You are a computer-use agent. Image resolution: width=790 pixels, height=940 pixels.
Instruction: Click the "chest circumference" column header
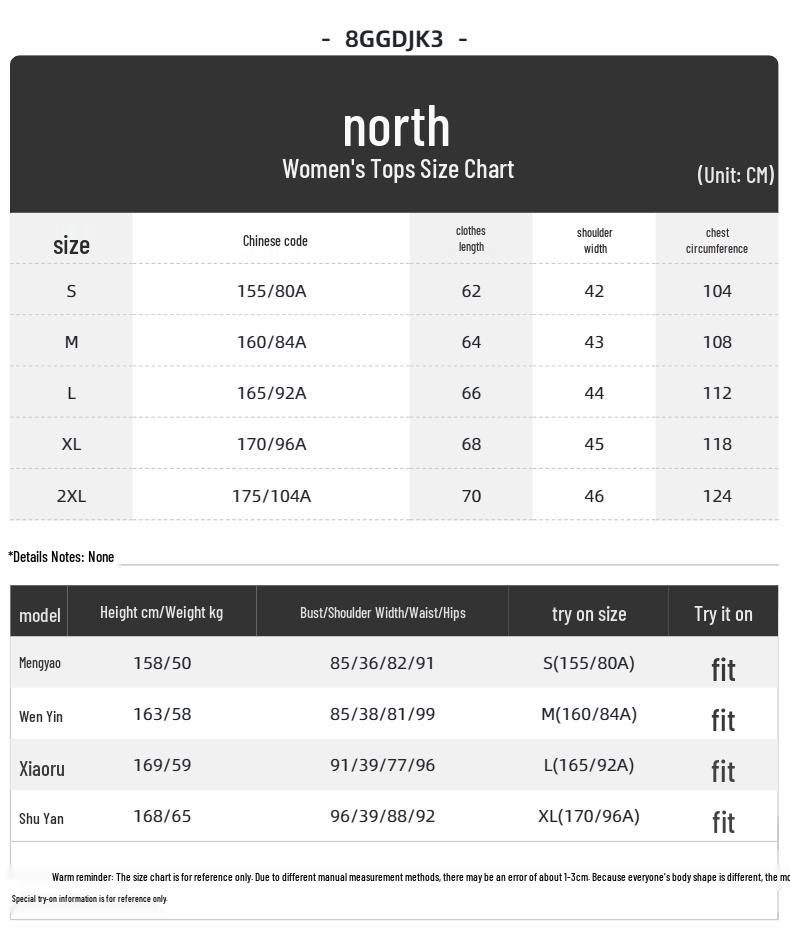(x=717, y=241)
